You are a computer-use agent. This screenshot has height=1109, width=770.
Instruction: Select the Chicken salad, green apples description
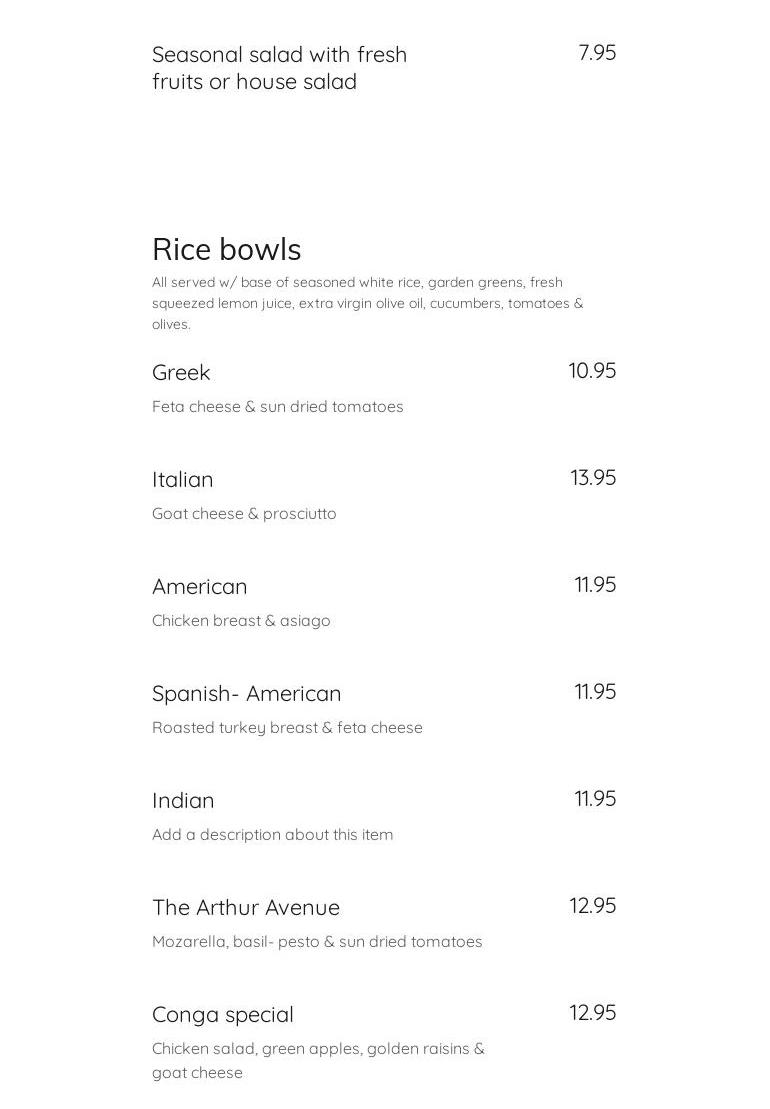318,1060
